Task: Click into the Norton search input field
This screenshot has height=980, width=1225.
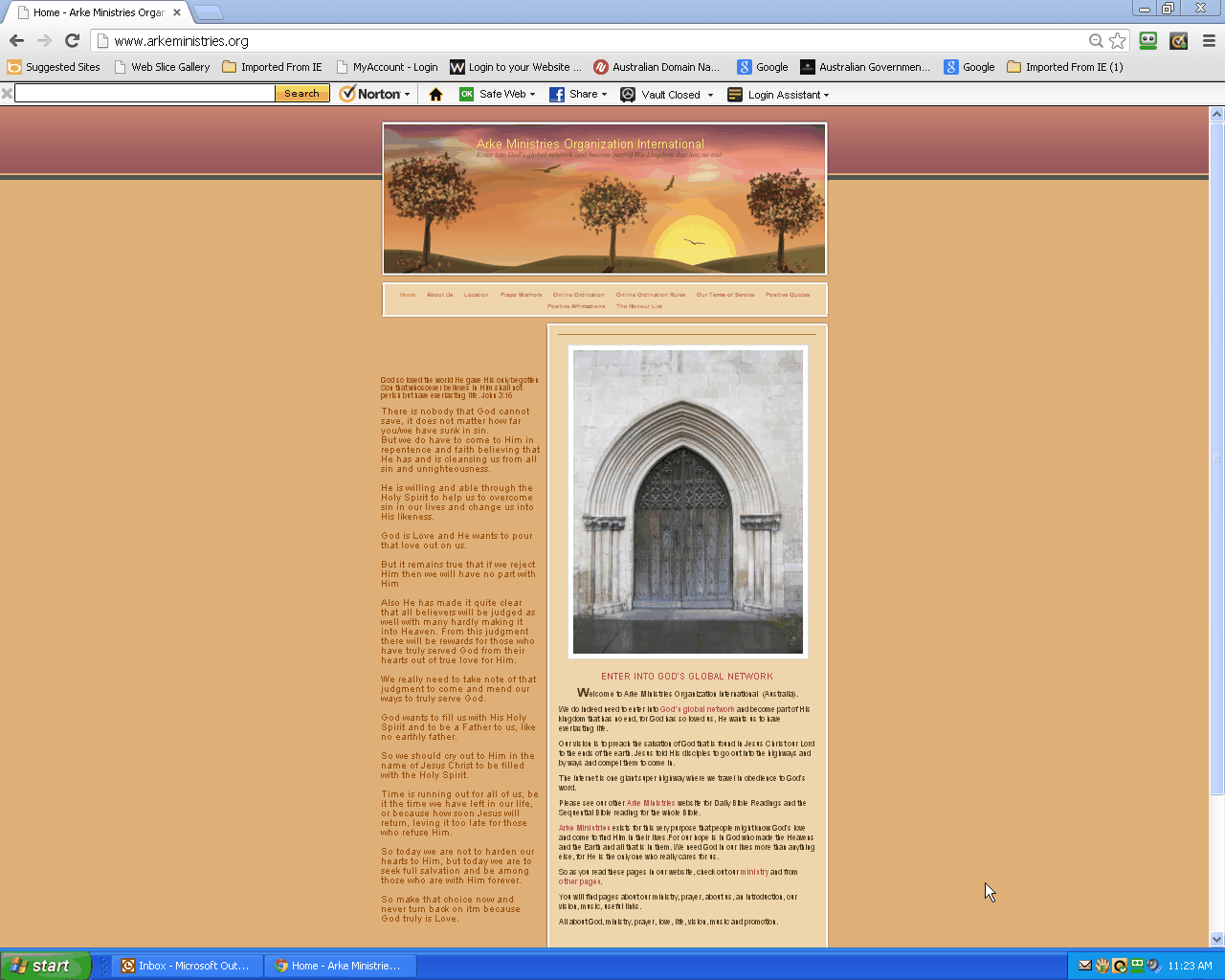Action: (x=145, y=93)
